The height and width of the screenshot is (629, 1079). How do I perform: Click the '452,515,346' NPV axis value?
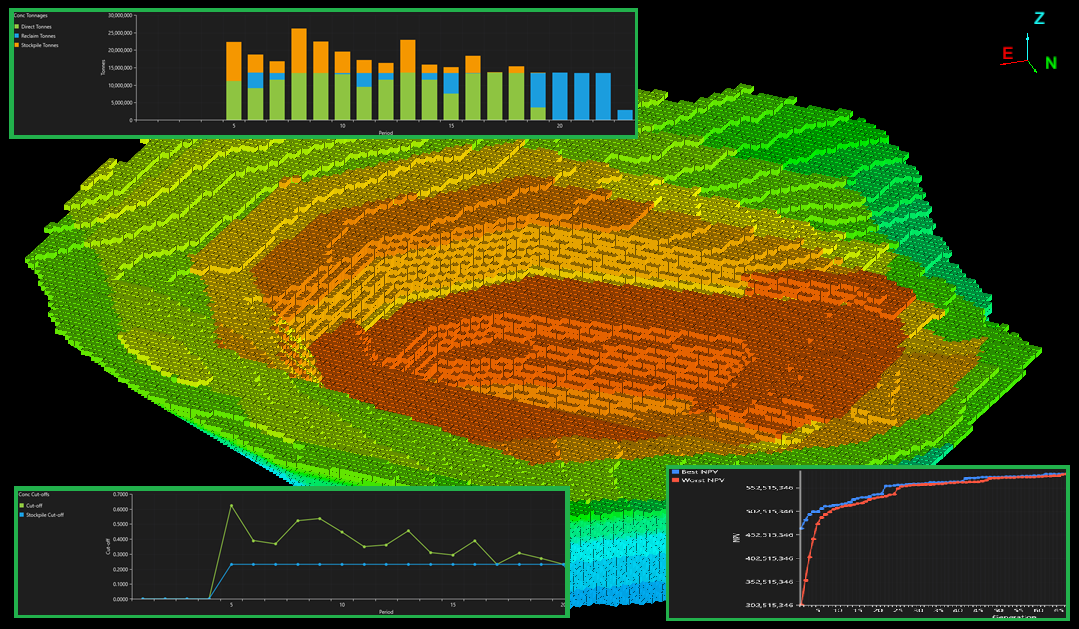769,535
